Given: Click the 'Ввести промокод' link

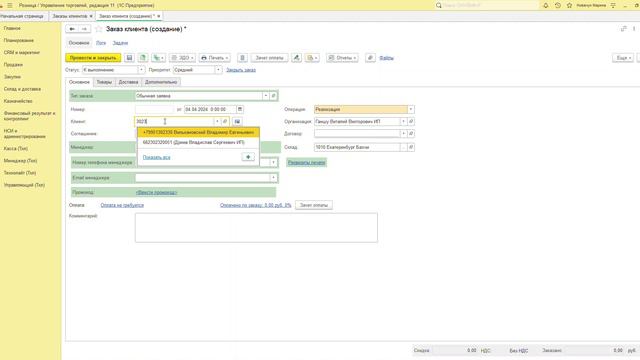Looking at the screenshot, I should coord(156,192).
